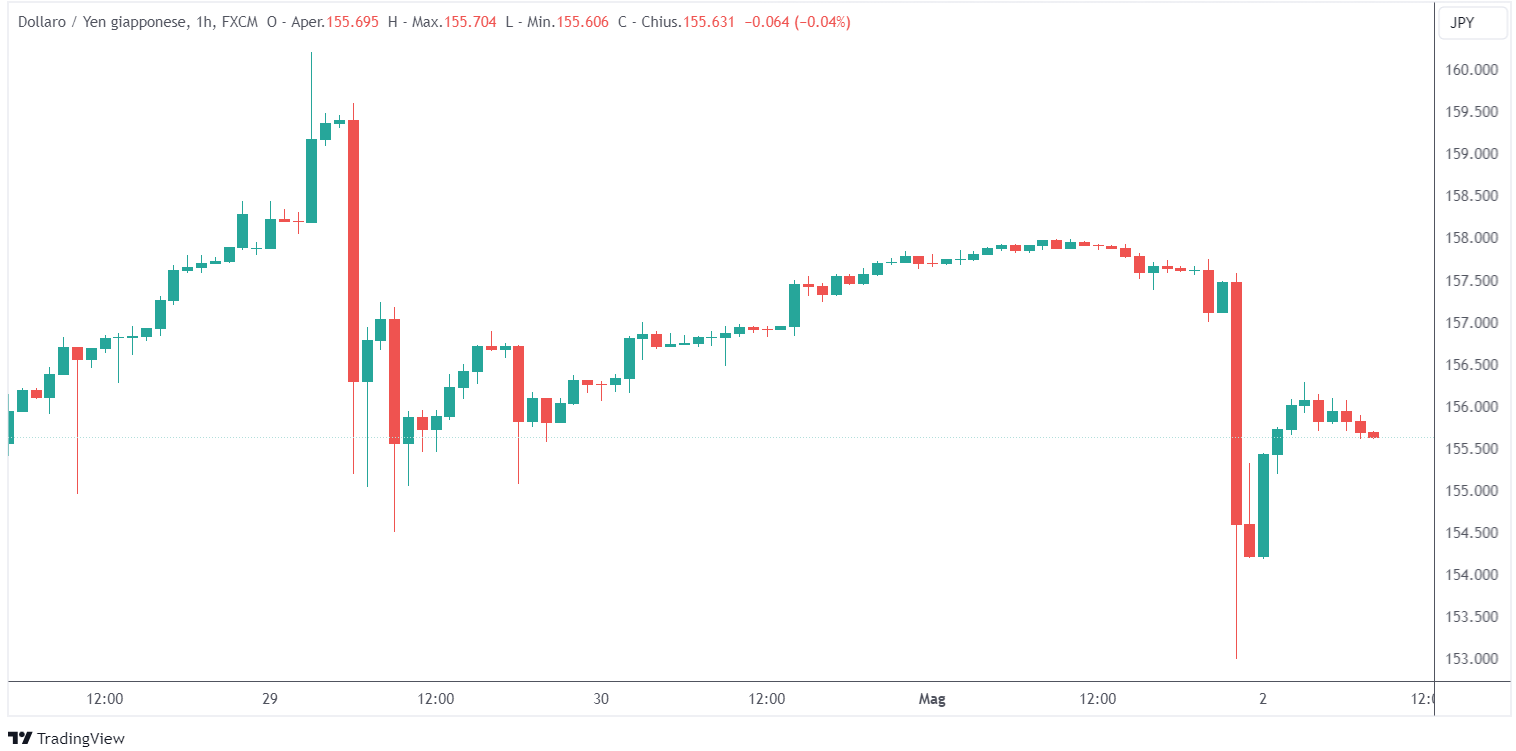The width and height of the screenshot is (1516, 751).
Task: Click the Dollaro / Yen giapponese title
Action: 101,22
